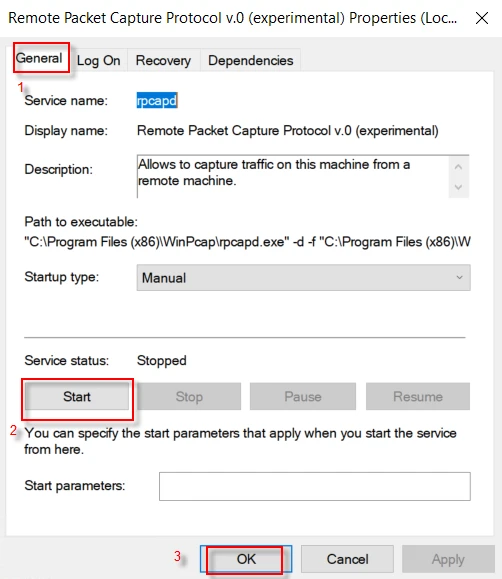Click the Apply button

pos(448,559)
